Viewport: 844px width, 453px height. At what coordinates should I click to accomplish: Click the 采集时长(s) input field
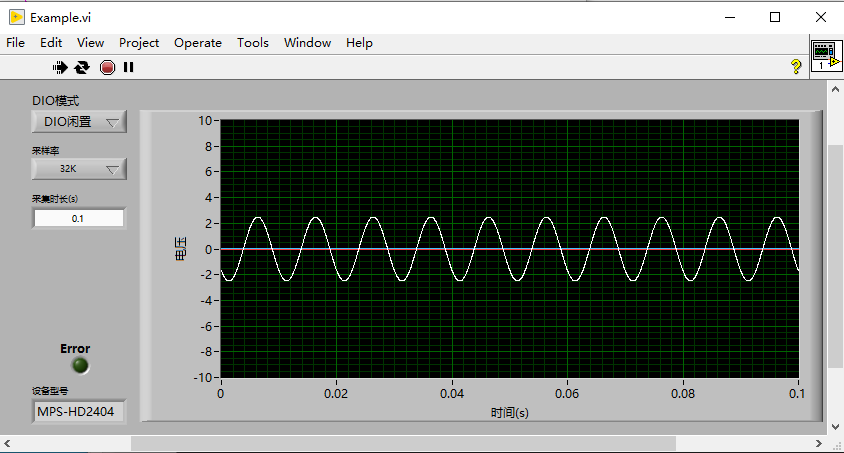[x=78, y=218]
